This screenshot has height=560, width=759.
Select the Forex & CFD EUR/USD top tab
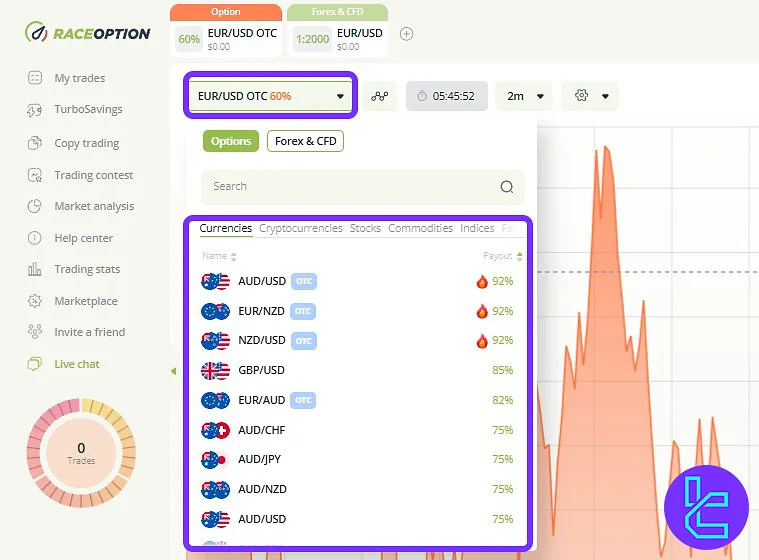[x=337, y=31]
